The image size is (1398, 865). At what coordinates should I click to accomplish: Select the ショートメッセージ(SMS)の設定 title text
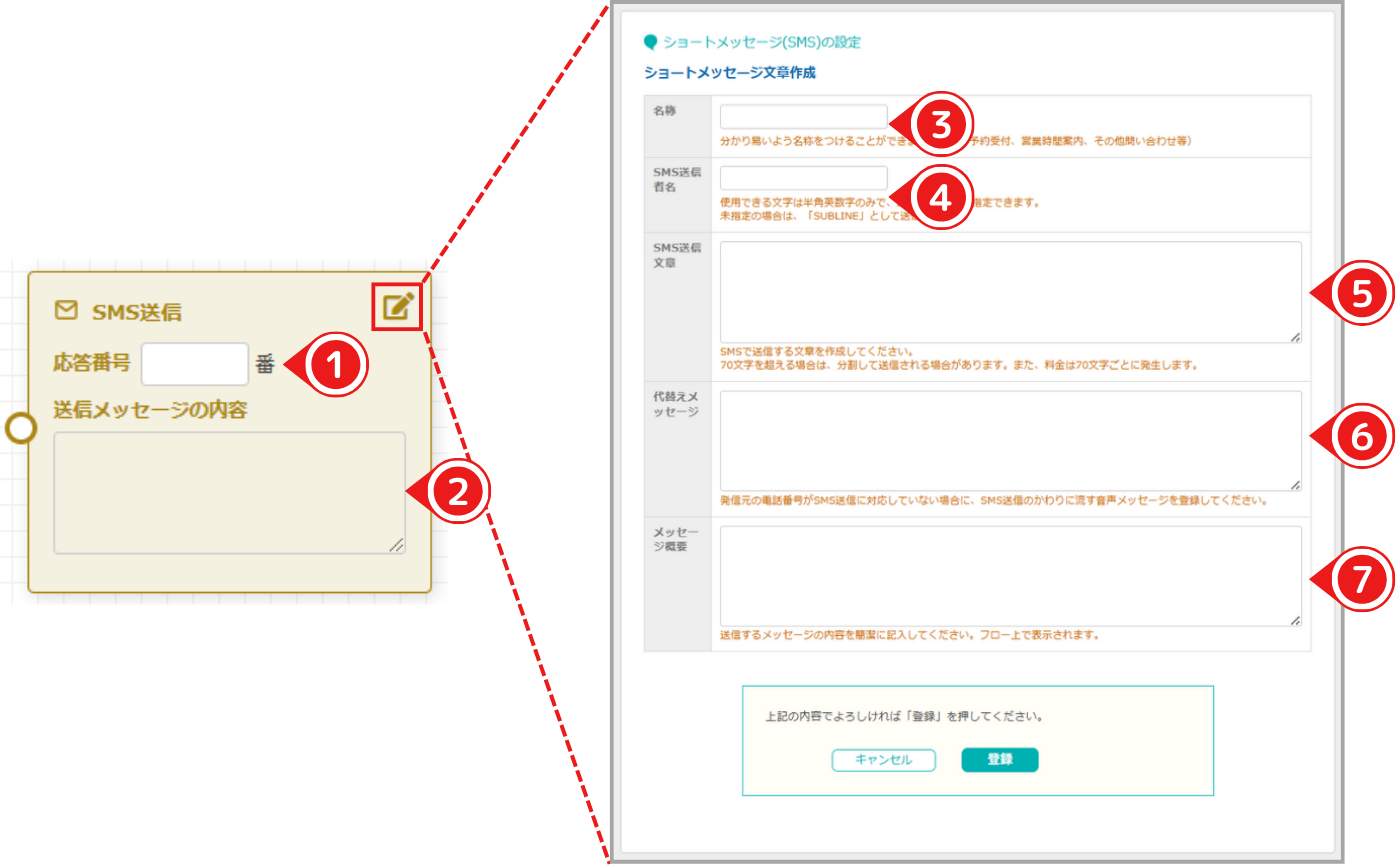762,42
